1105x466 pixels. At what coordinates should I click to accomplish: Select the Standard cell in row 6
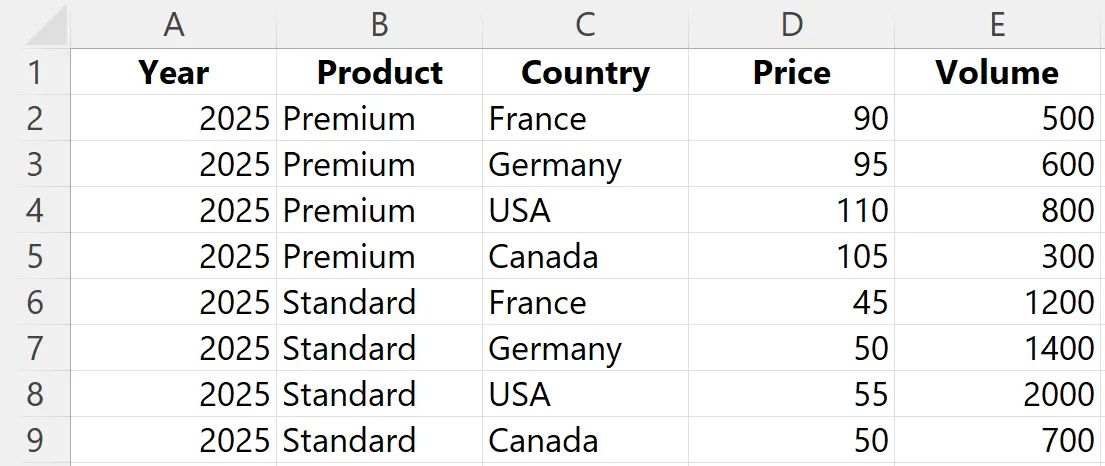[379, 302]
